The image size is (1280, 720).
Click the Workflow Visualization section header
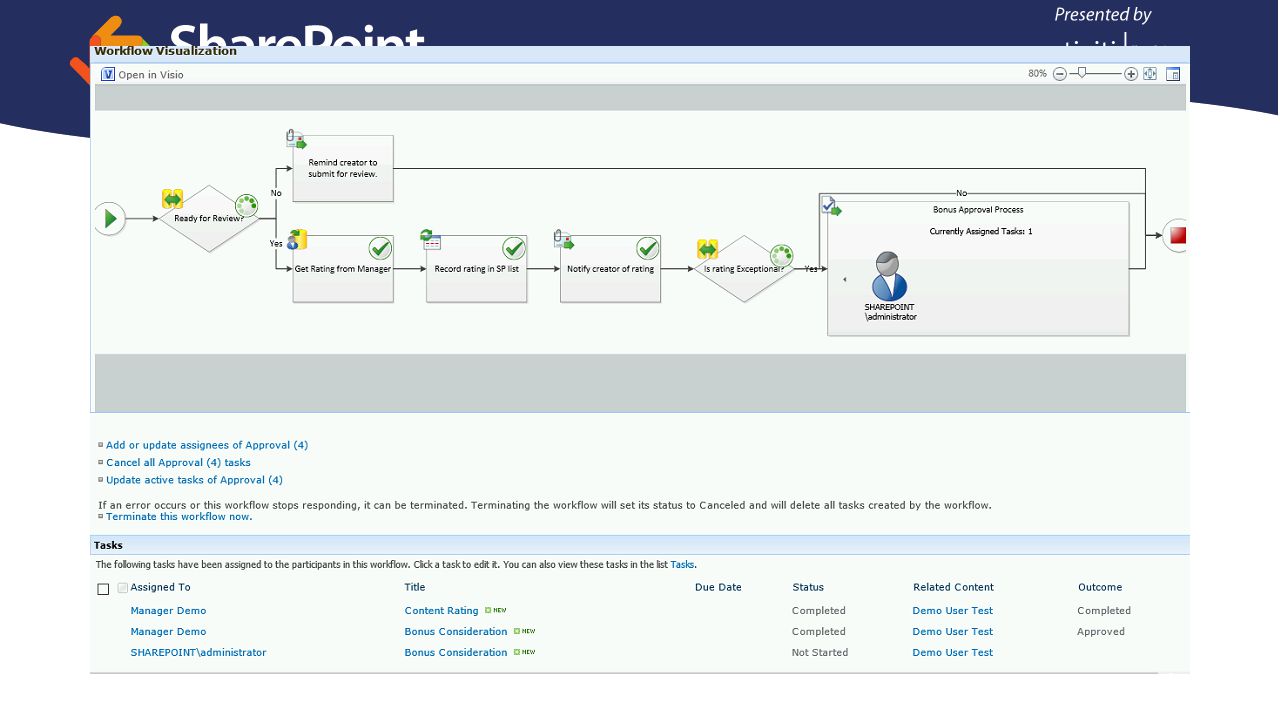pyautogui.click(x=166, y=51)
